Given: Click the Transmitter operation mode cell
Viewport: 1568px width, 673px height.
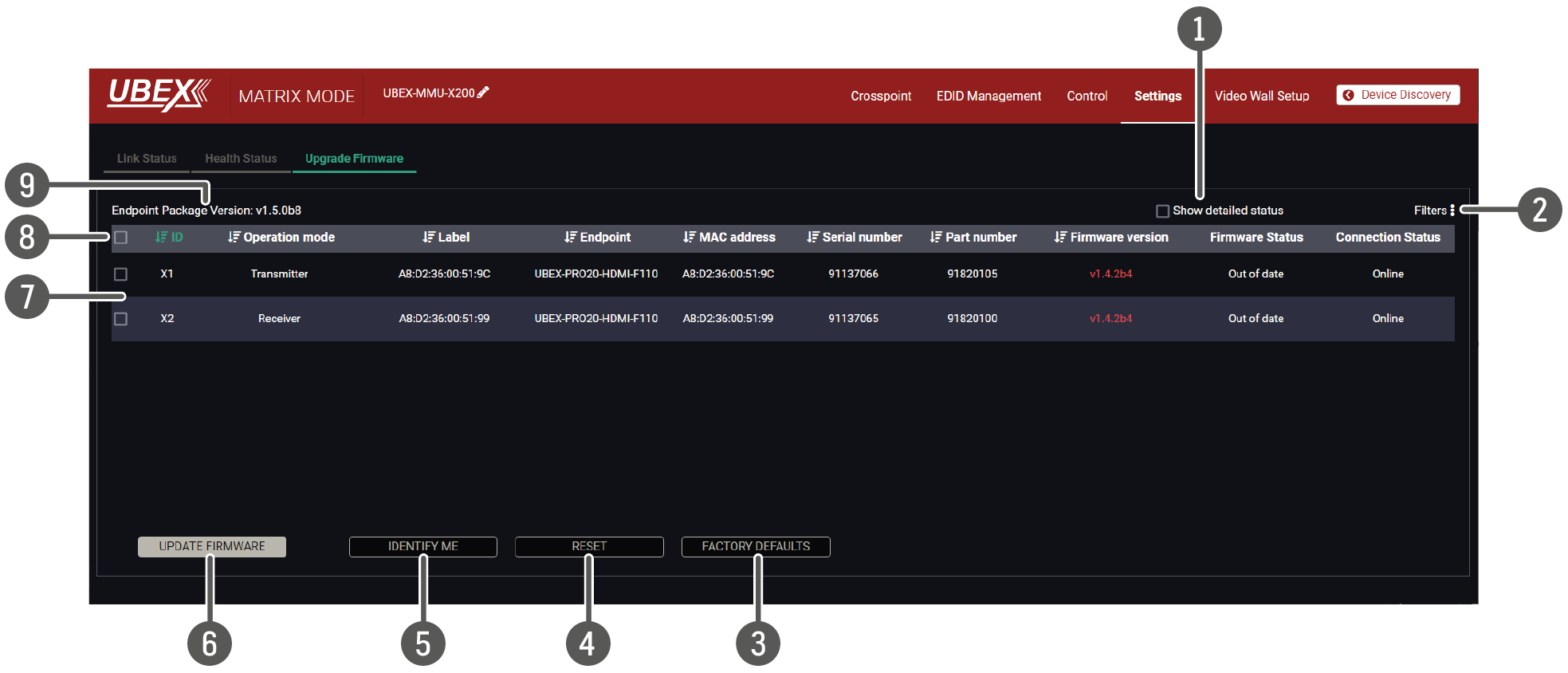Looking at the screenshot, I should click(x=279, y=274).
